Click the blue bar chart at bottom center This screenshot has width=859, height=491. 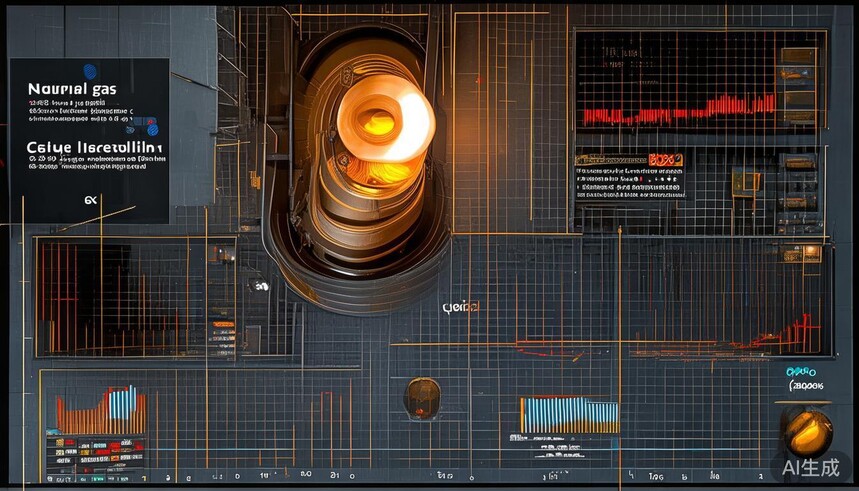point(569,413)
